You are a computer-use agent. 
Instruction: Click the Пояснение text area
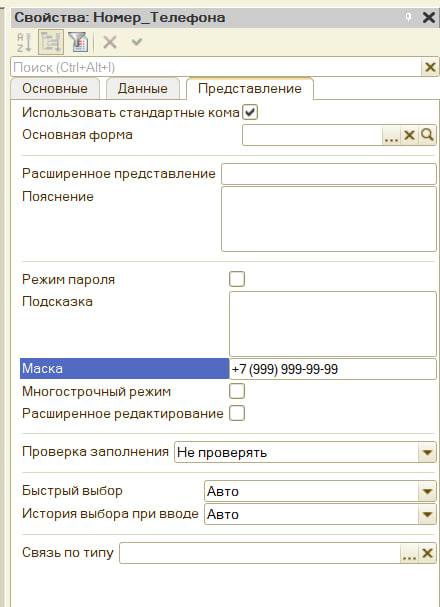329,219
